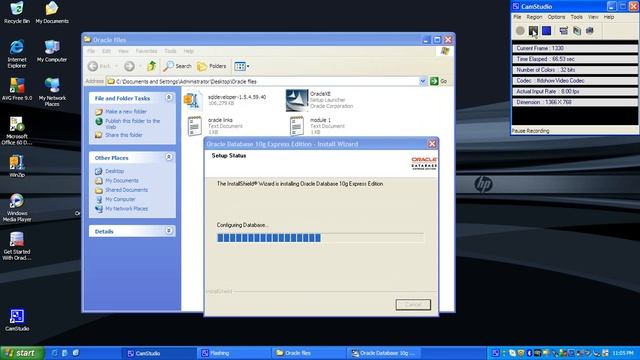Open My Documents in Other Places list
640x360 pixels.
122,180
